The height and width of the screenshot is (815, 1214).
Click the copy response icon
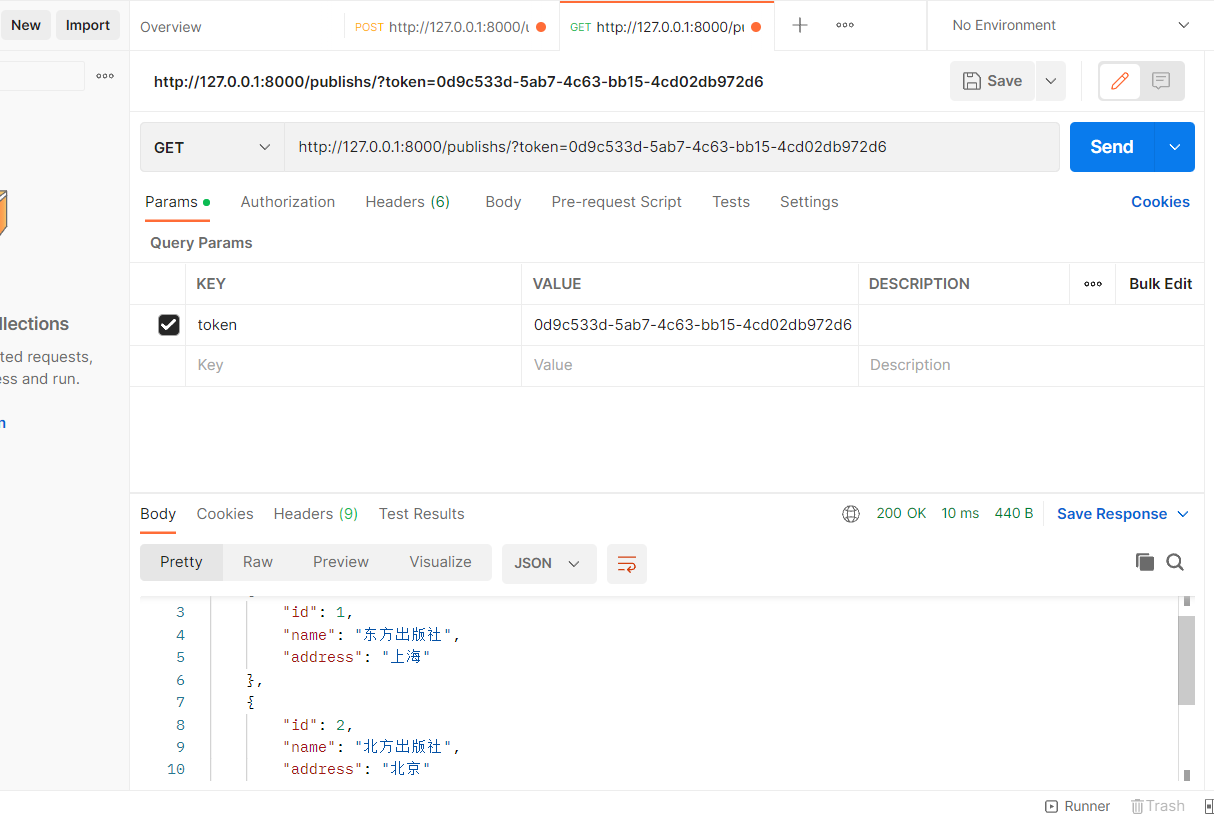(1145, 562)
